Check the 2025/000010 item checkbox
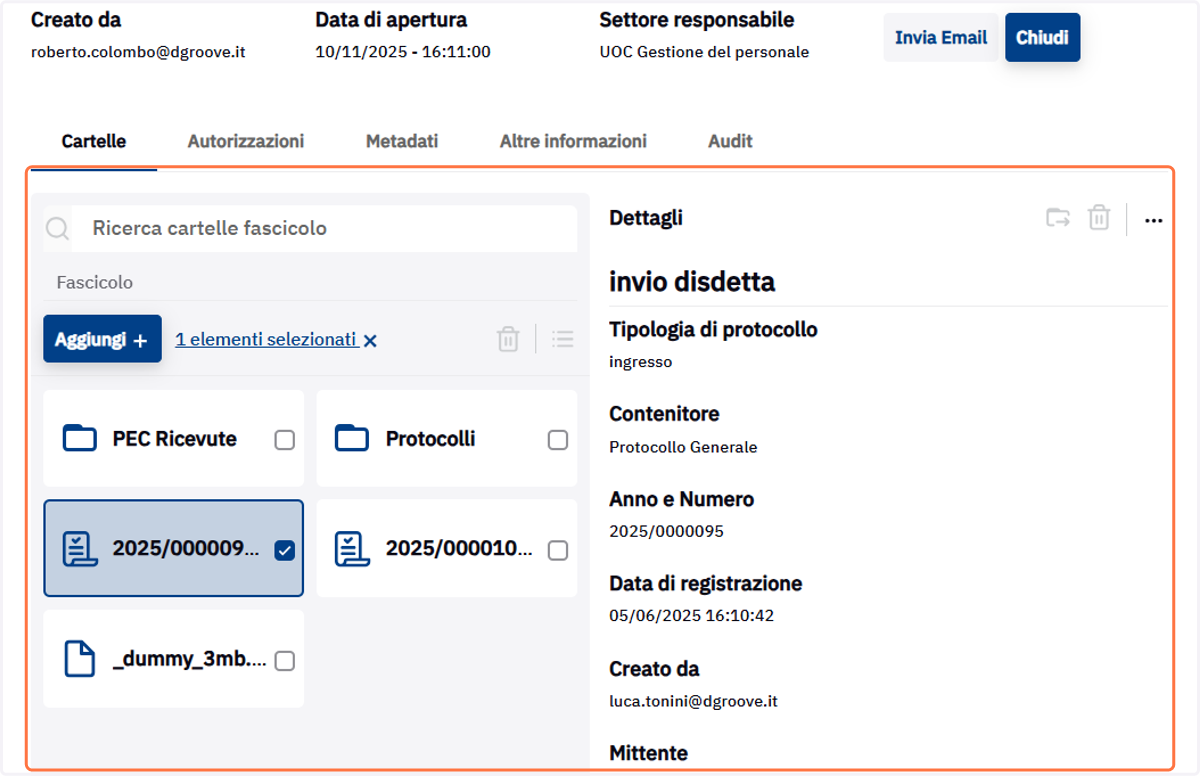This screenshot has width=1200, height=776. pyautogui.click(x=558, y=550)
